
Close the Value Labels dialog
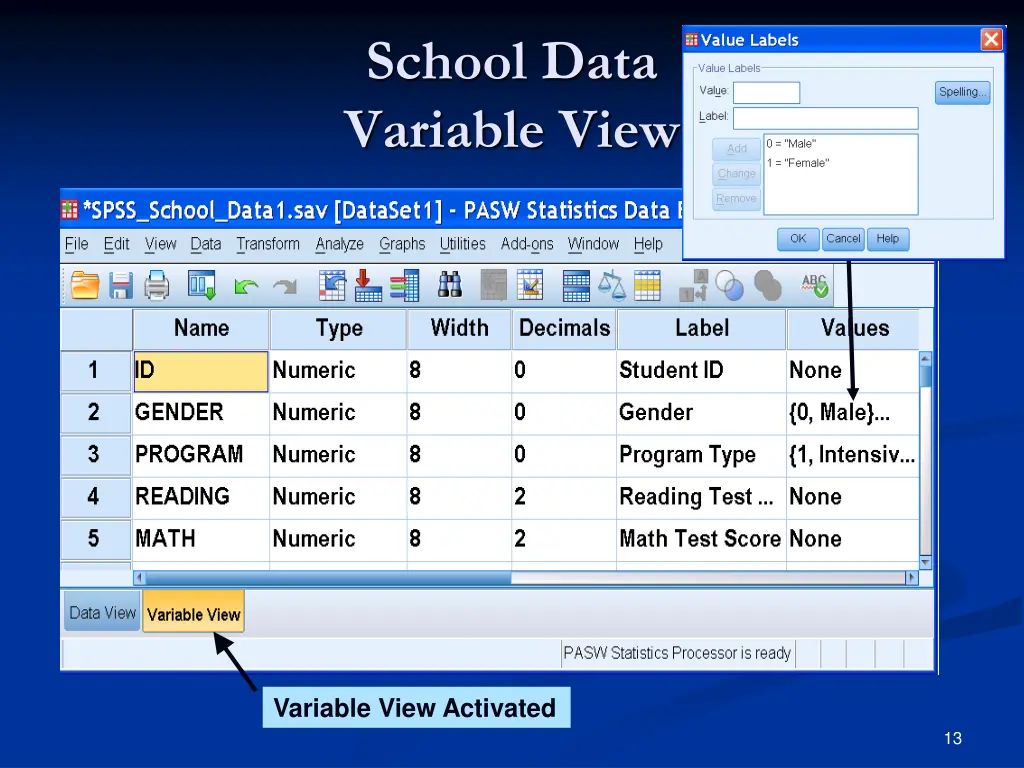(991, 40)
